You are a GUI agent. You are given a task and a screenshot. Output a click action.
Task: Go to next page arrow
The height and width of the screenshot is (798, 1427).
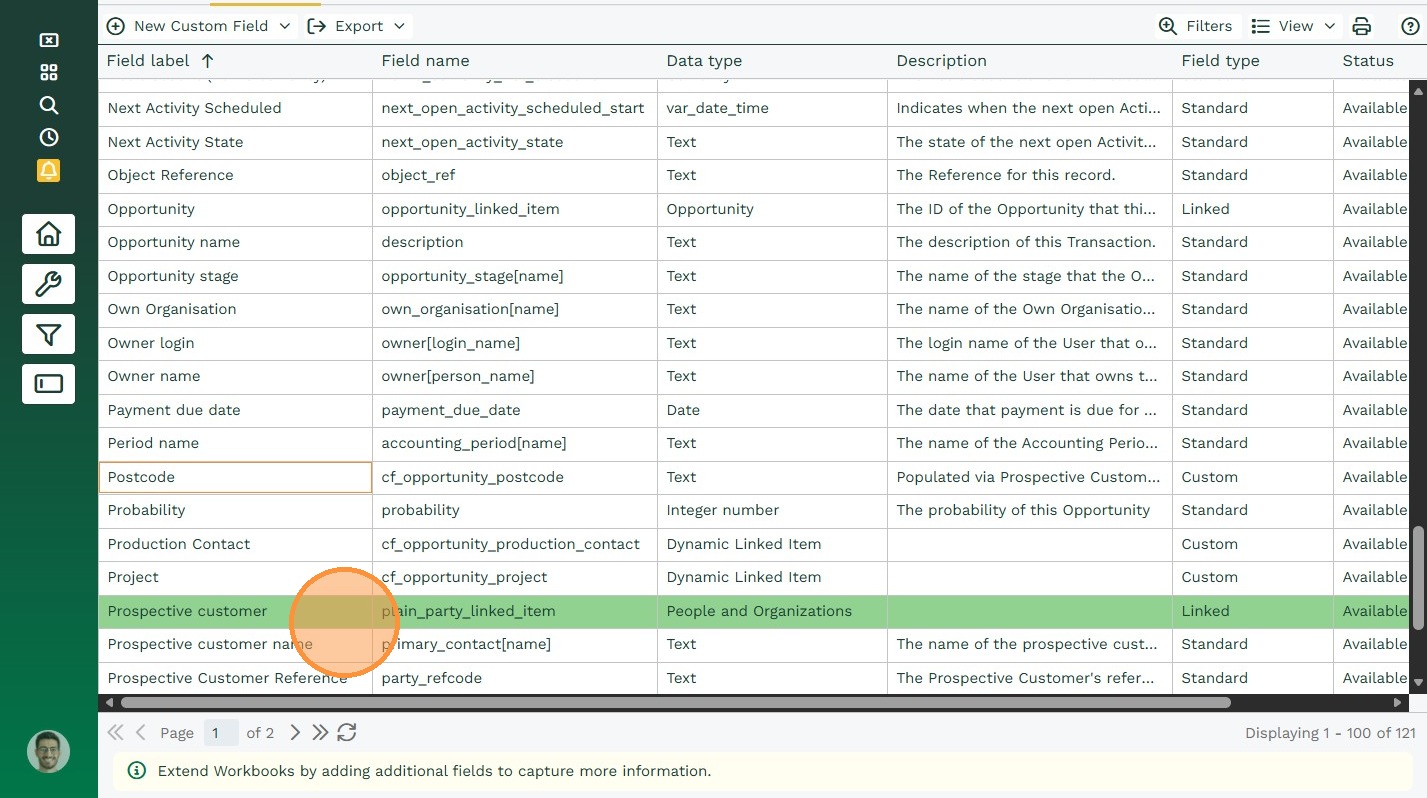point(294,733)
